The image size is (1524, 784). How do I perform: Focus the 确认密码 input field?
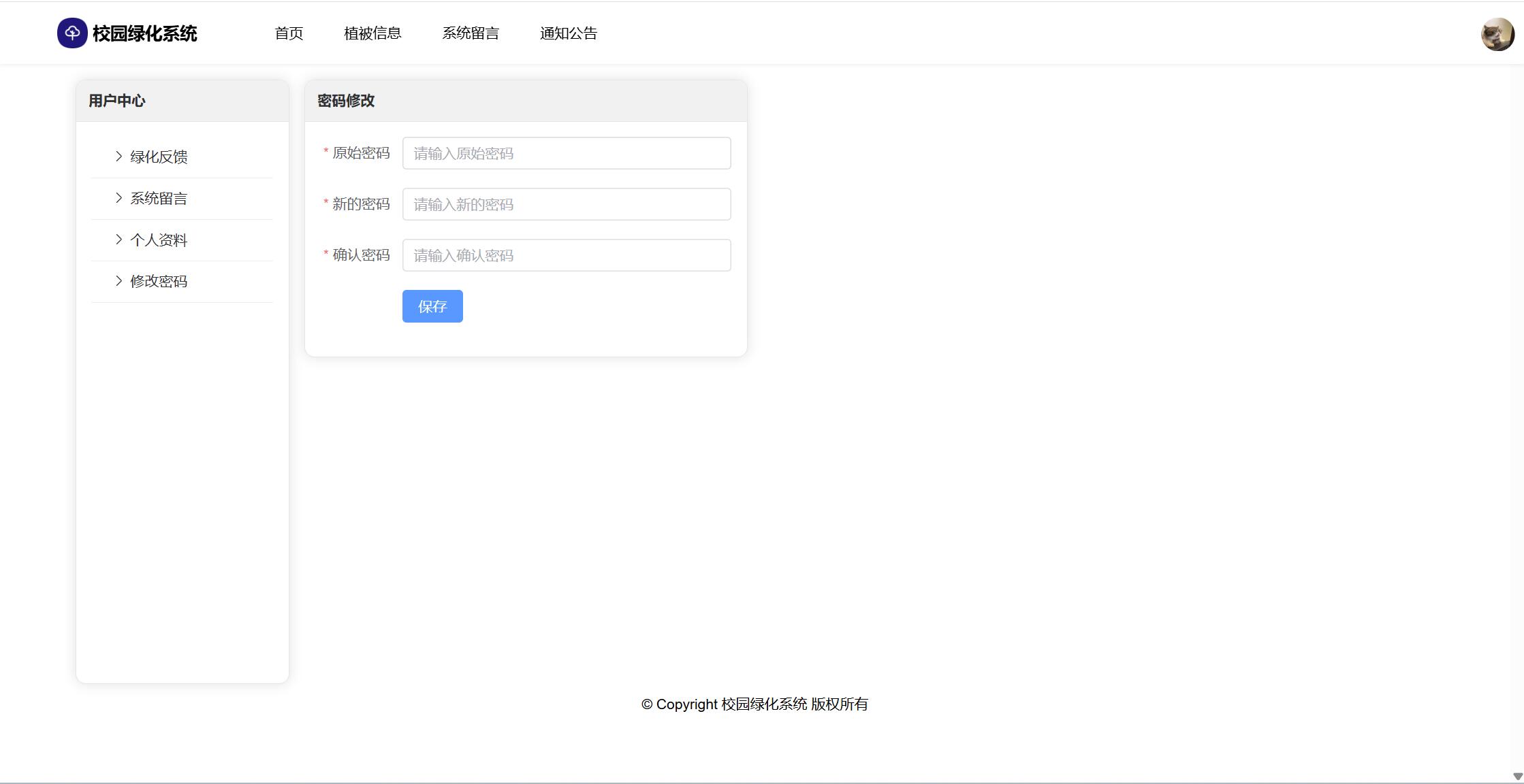(x=567, y=255)
